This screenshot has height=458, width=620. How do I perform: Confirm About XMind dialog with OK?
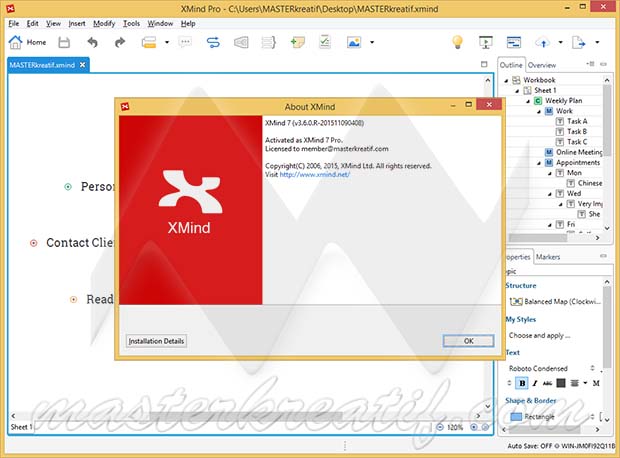click(x=469, y=341)
